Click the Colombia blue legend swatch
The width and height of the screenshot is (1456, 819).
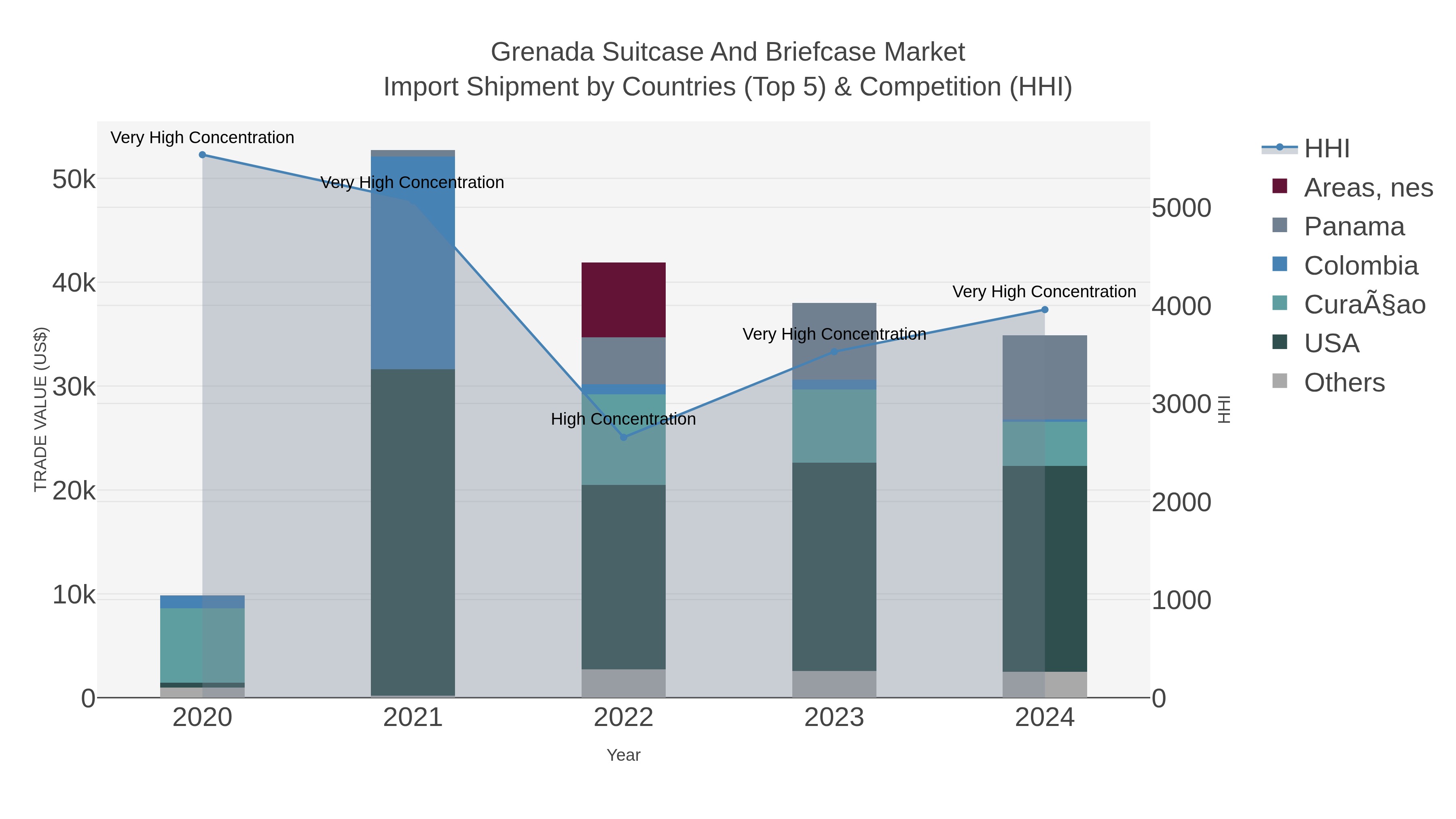1280,264
